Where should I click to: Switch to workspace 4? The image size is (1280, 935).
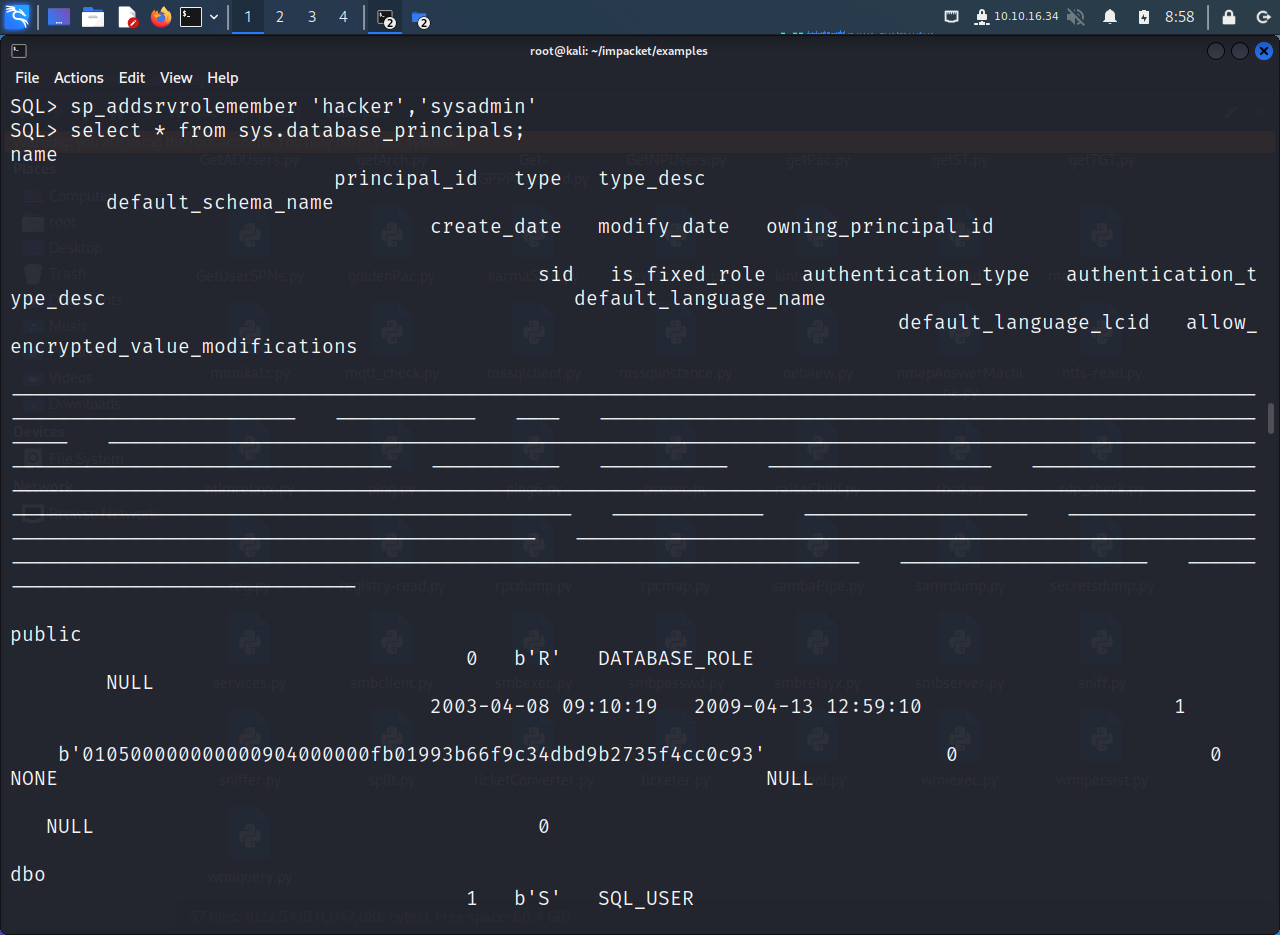click(x=344, y=17)
